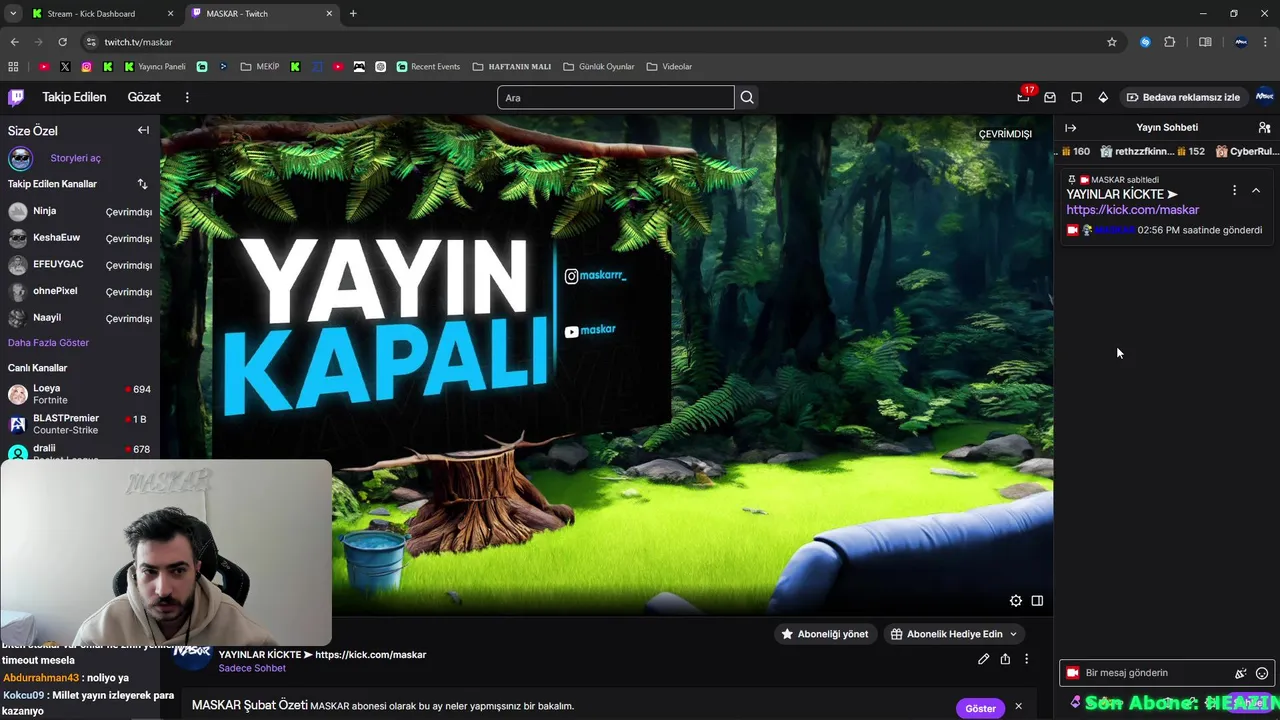
Task: Open X bookmark icon
Action: [65, 67]
